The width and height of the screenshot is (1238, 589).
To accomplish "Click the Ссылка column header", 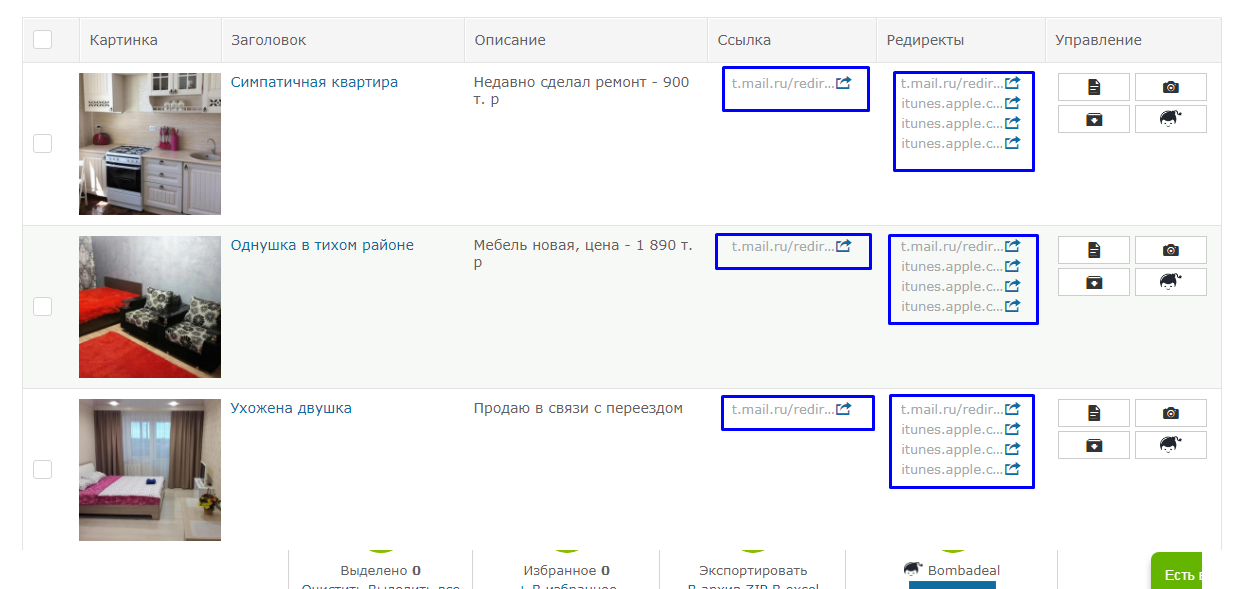I will point(744,40).
